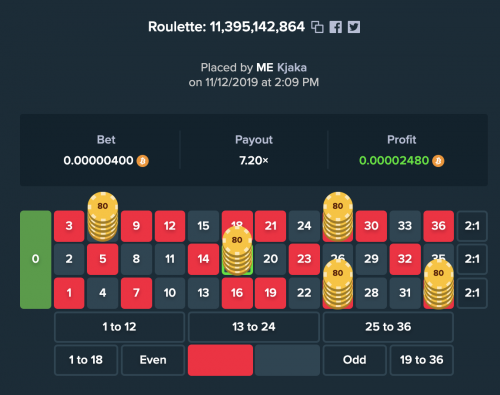This screenshot has width=500, height=395.
Task: Bet on black number 8
Action: (136, 259)
